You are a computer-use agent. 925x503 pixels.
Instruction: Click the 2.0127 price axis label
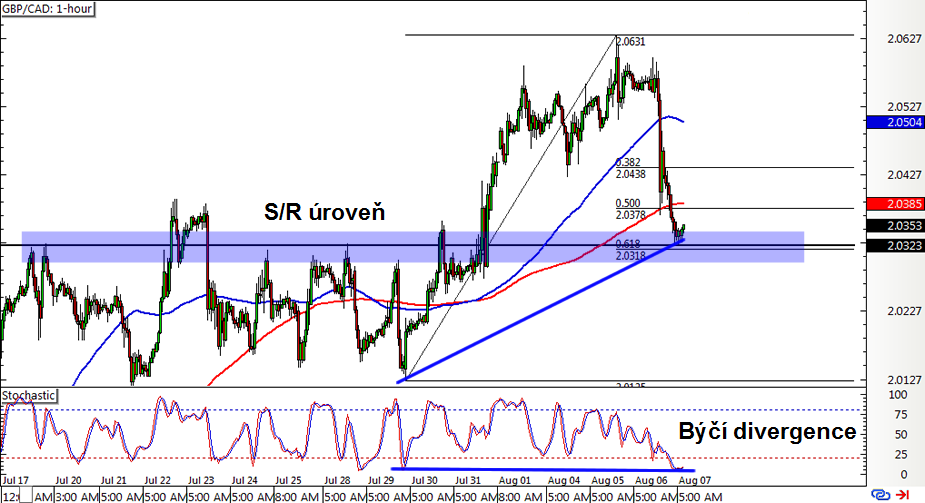[x=904, y=379]
